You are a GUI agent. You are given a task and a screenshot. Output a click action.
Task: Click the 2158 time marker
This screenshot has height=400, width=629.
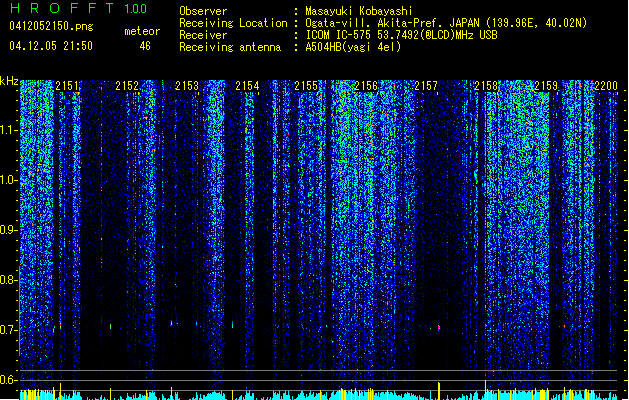tap(486, 85)
